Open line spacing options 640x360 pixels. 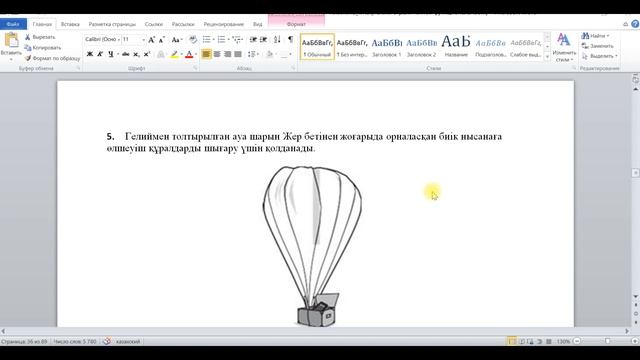(x=252, y=54)
